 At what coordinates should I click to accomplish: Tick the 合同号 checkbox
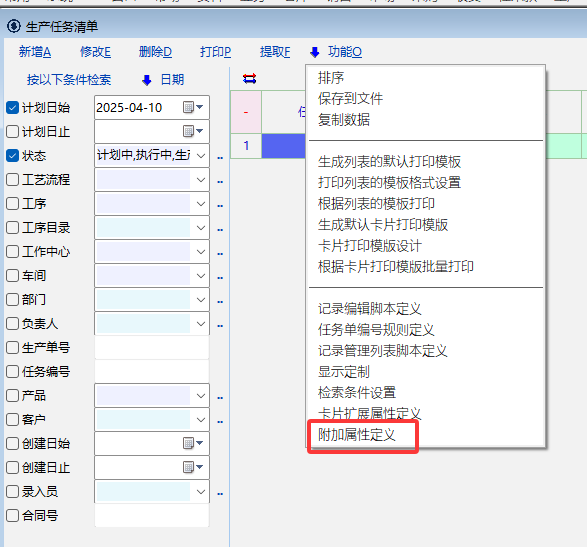tap(12, 516)
